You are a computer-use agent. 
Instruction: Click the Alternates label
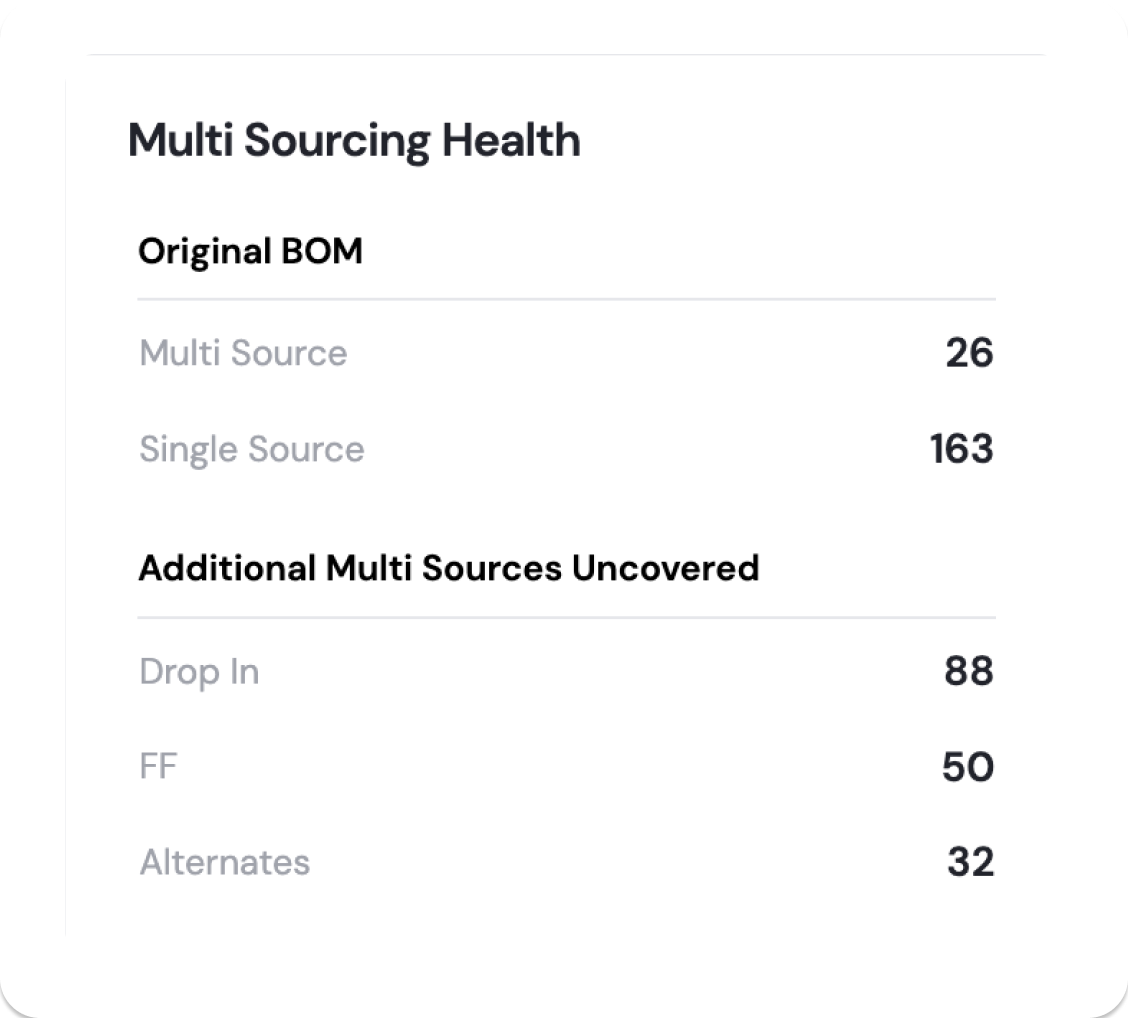[224, 862]
